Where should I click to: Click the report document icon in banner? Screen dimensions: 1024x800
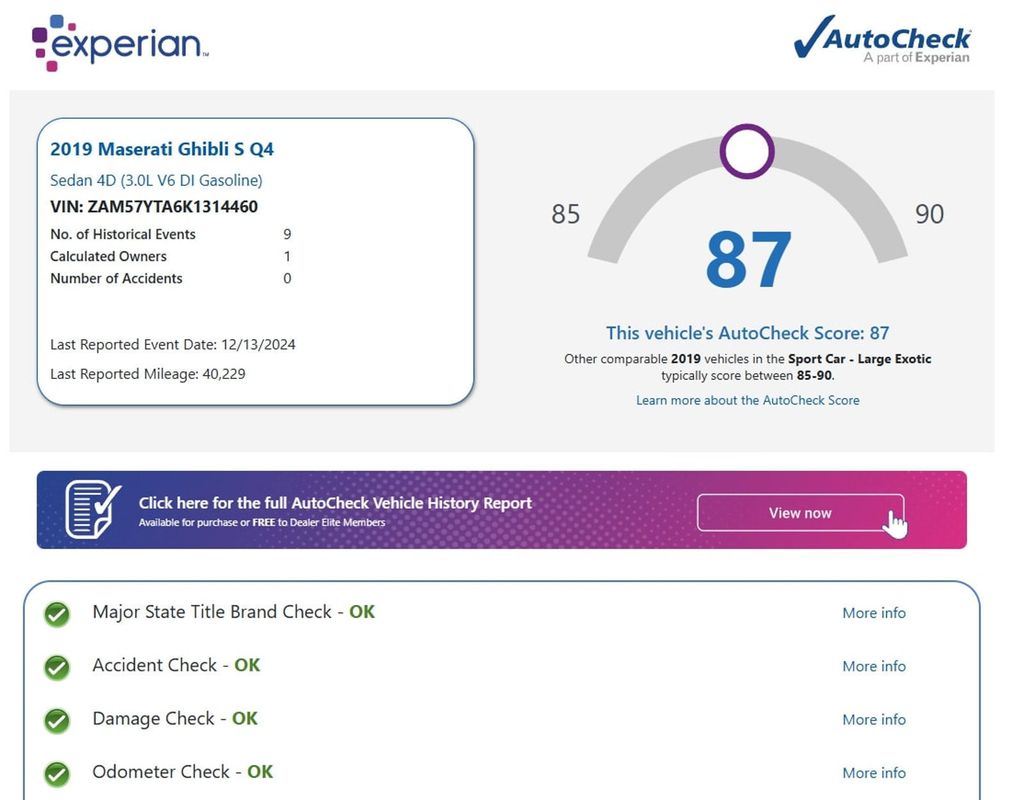click(92, 509)
